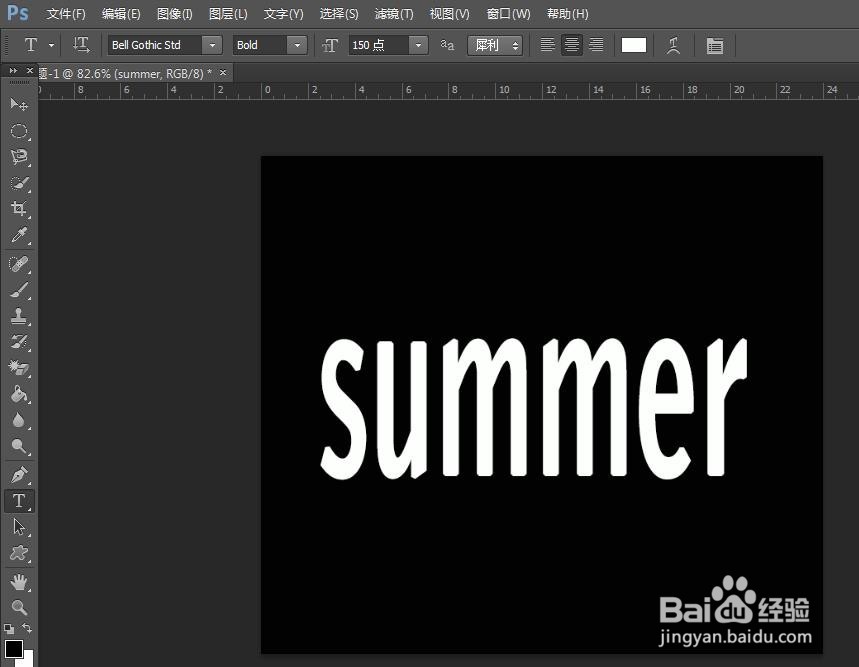Align text left
The height and width of the screenshot is (667, 859).
(547, 45)
